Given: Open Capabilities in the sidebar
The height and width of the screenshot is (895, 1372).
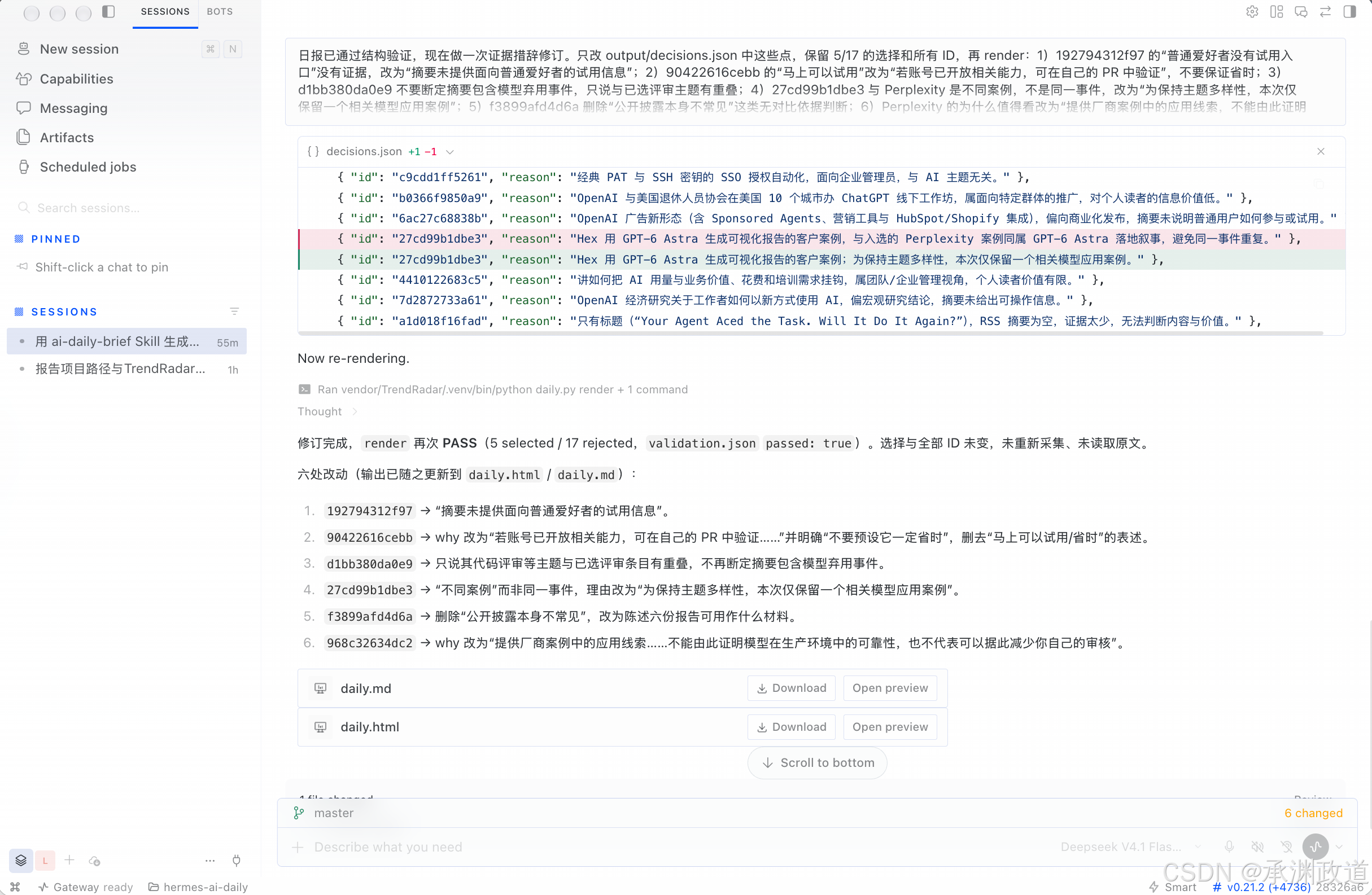Looking at the screenshot, I should pyautogui.click(x=76, y=78).
